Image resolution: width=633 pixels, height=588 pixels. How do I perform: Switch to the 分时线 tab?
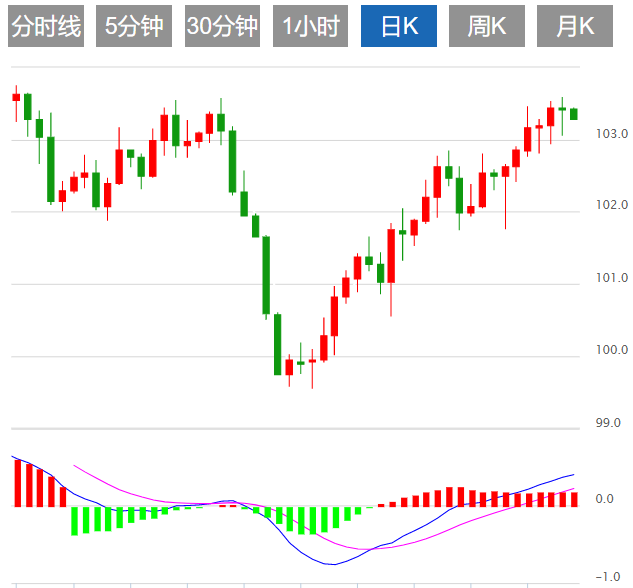pyautogui.click(x=46, y=27)
